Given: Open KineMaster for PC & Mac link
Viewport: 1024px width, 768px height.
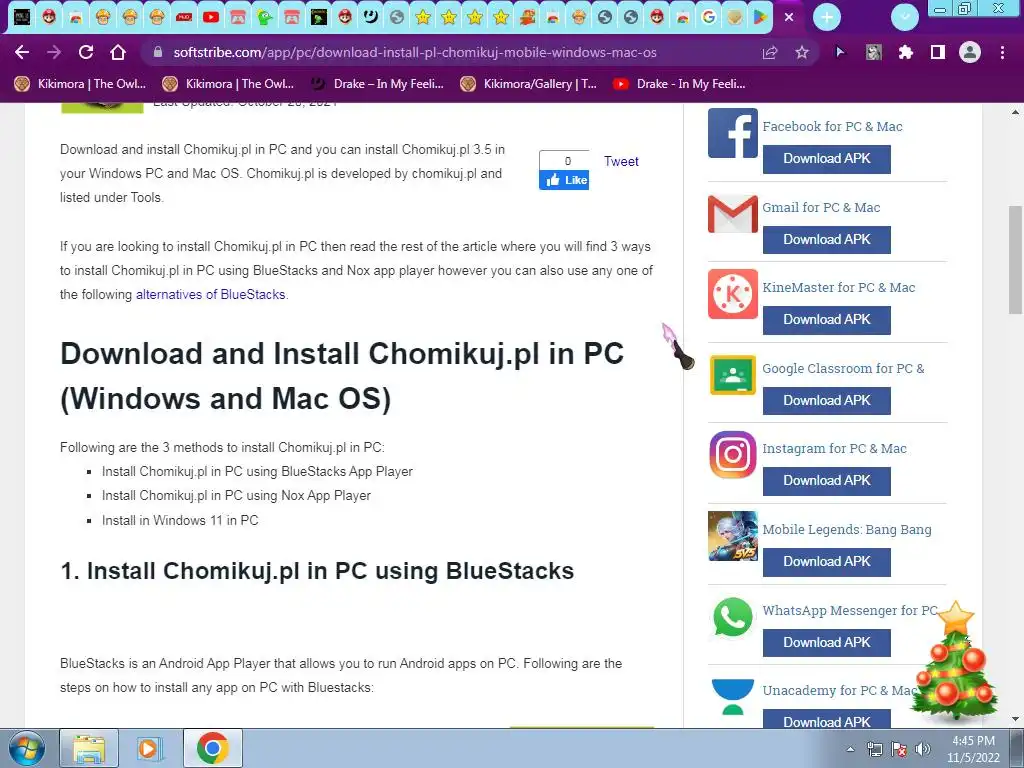Looking at the screenshot, I should [839, 287].
